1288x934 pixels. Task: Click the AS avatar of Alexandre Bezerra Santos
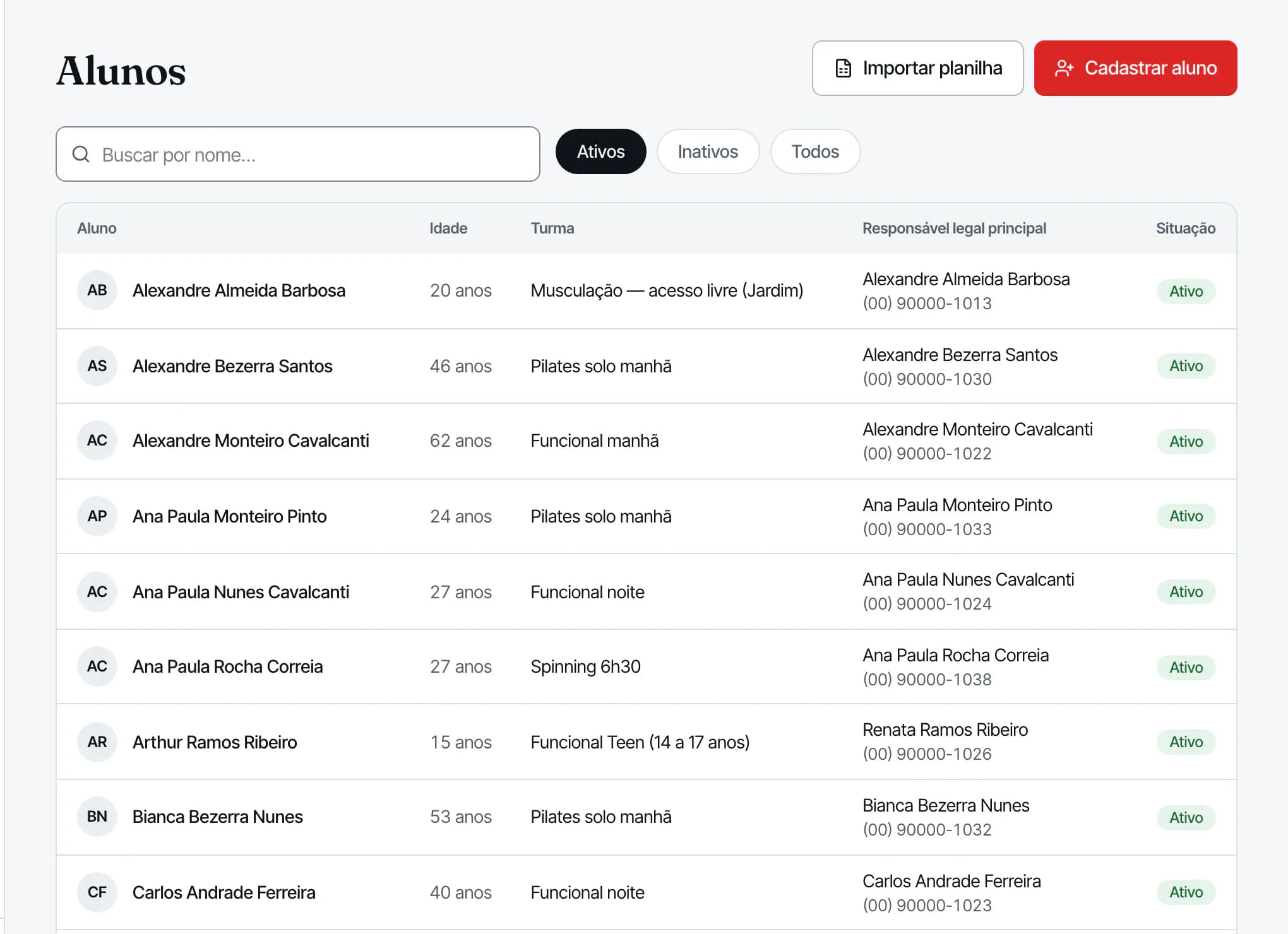[97, 366]
